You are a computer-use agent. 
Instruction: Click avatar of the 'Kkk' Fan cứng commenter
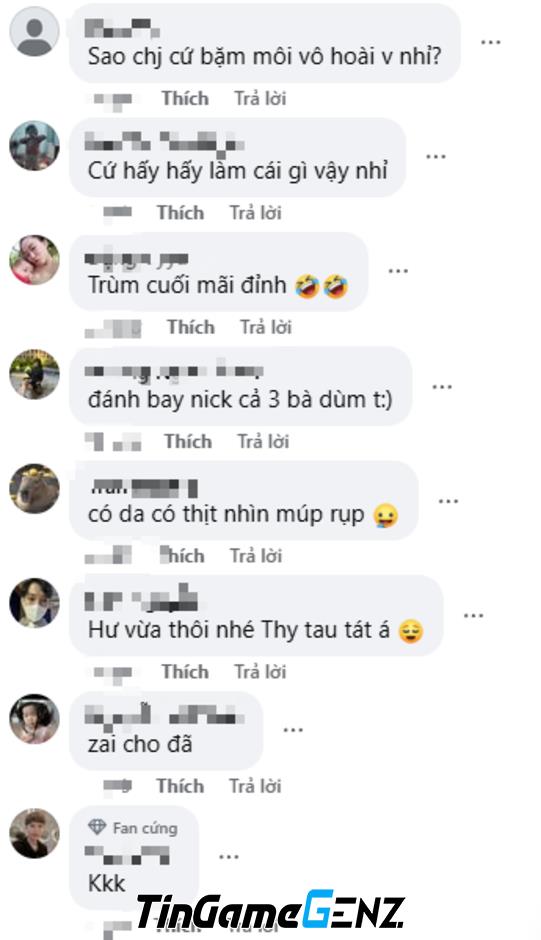point(34,833)
